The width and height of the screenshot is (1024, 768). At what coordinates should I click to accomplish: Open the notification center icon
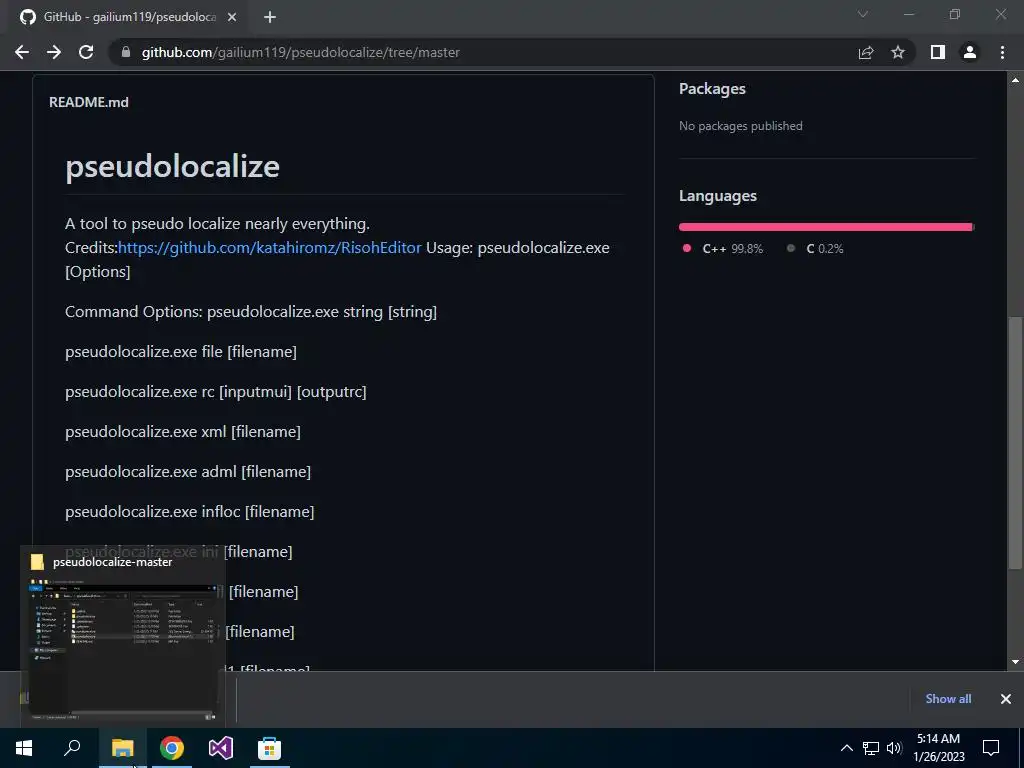point(991,748)
